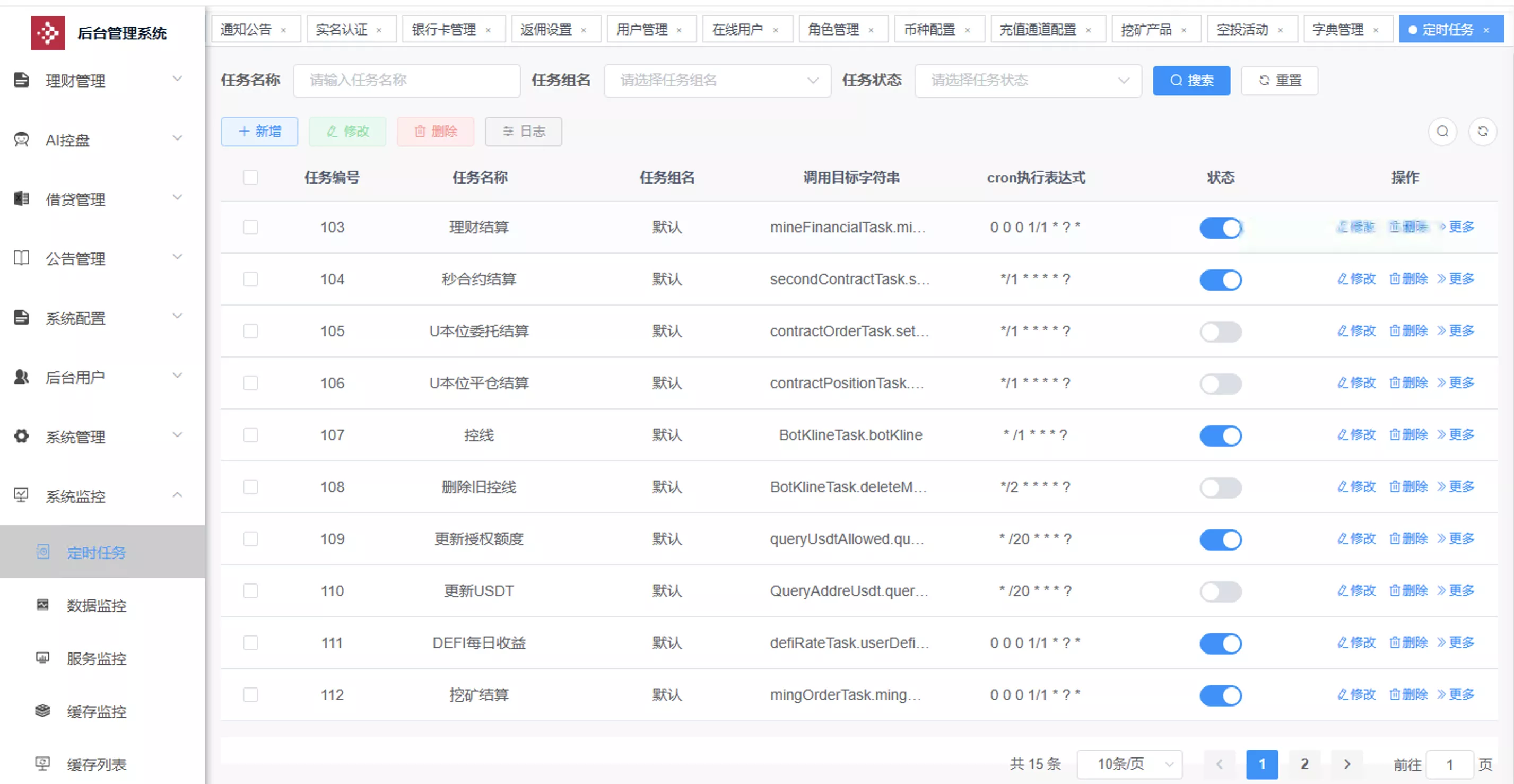Select 后台用户 in the navigation sidebar

[74, 377]
